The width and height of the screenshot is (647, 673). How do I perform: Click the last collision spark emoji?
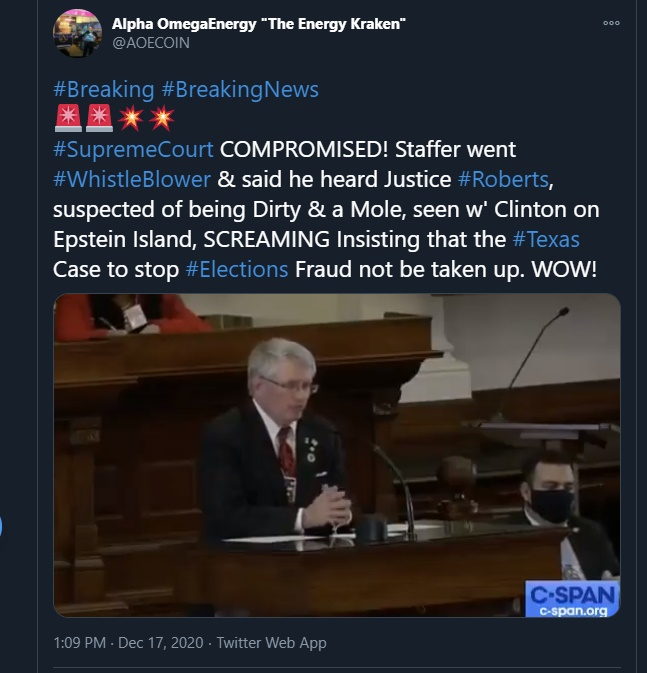click(162, 118)
